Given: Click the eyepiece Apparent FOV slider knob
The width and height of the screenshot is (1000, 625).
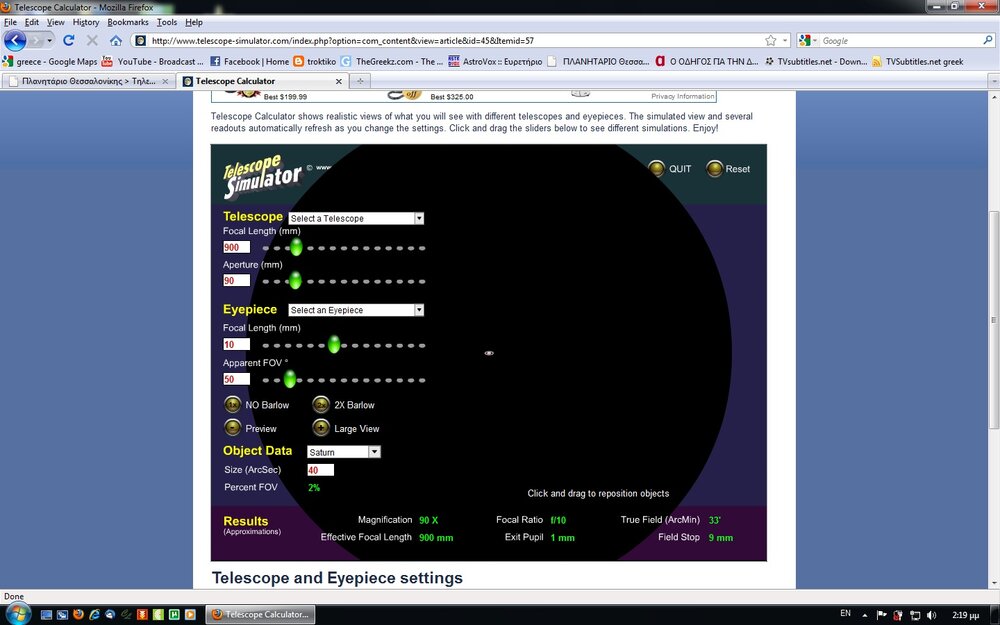Looking at the screenshot, I should click(x=290, y=379).
